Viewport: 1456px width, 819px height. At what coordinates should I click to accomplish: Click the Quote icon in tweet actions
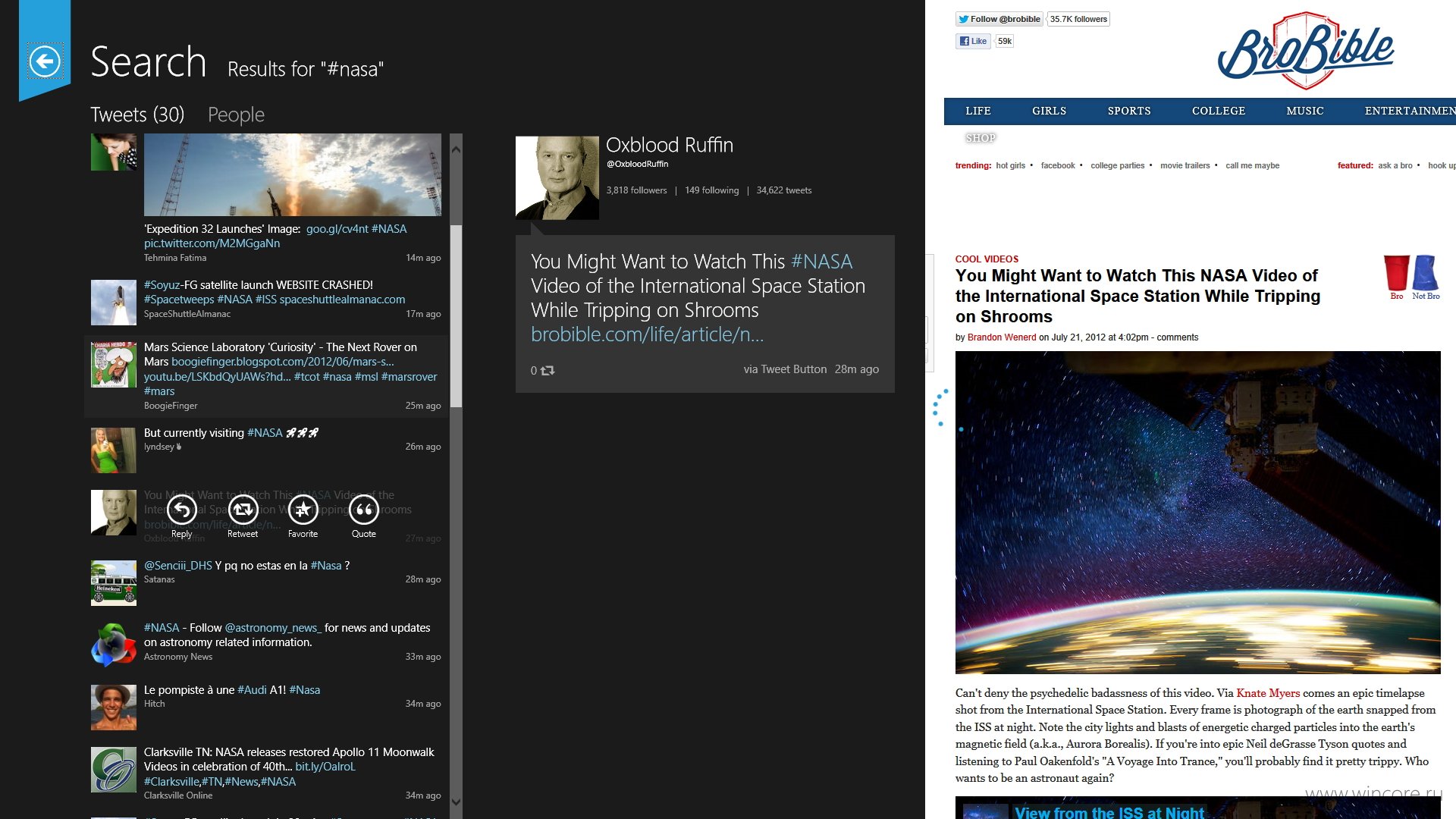click(x=364, y=510)
